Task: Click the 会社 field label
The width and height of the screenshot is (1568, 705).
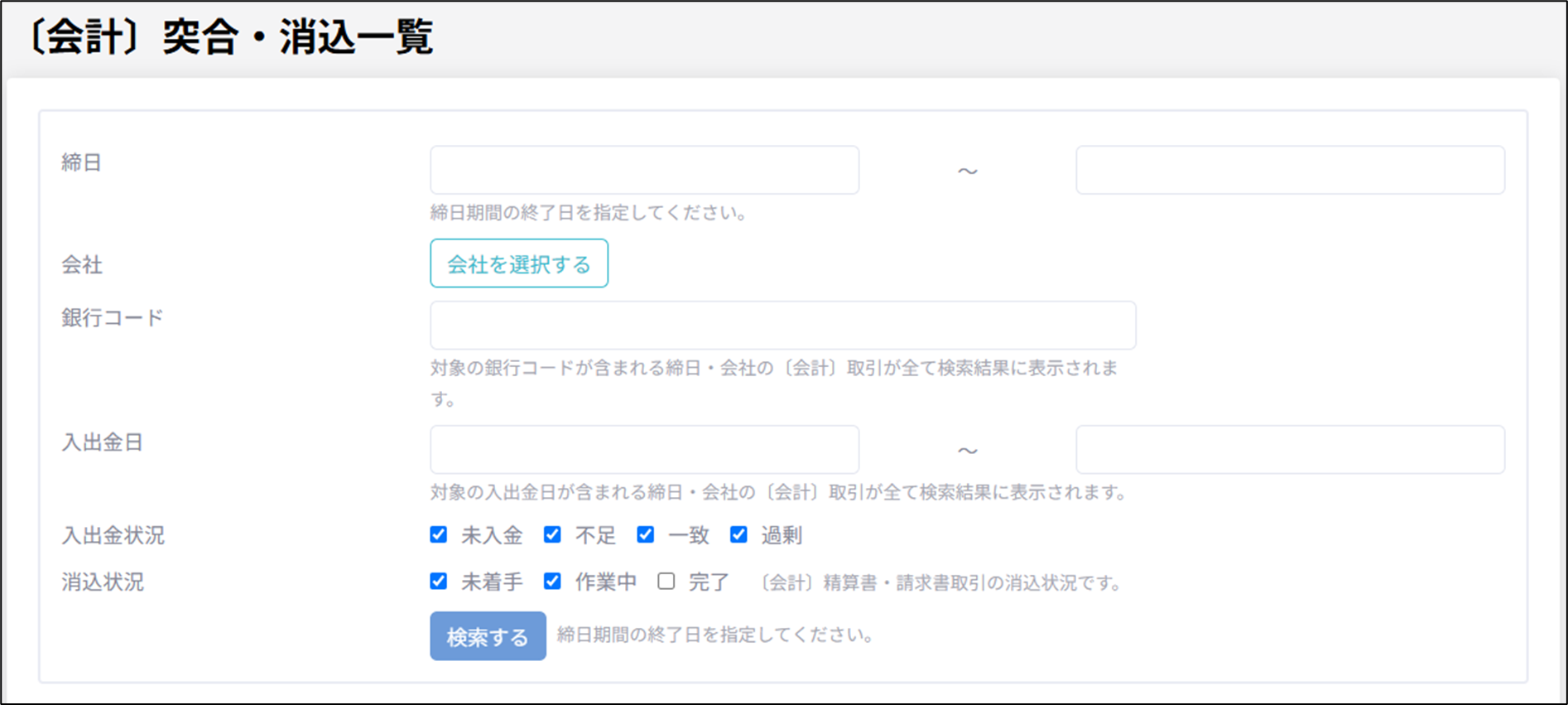Action: [82, 264]
